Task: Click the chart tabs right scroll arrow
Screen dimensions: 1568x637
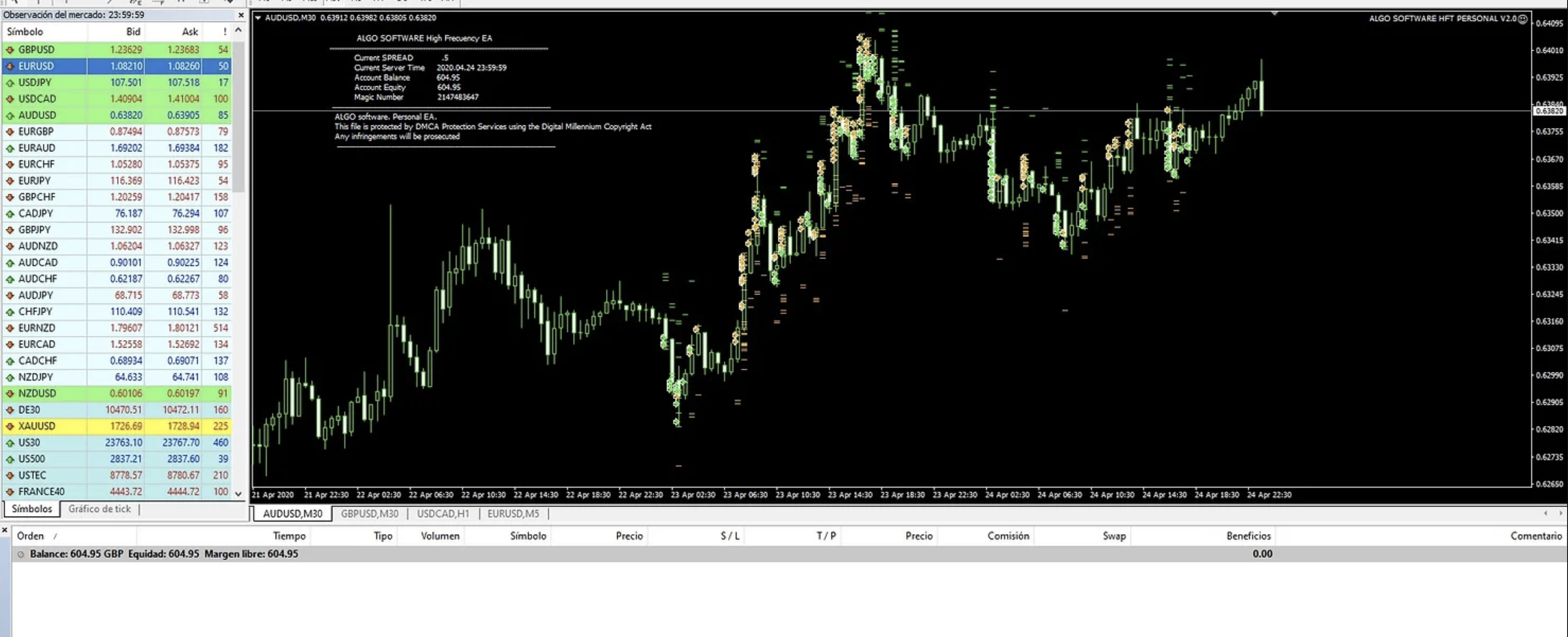Action: tap(1560, 514)
